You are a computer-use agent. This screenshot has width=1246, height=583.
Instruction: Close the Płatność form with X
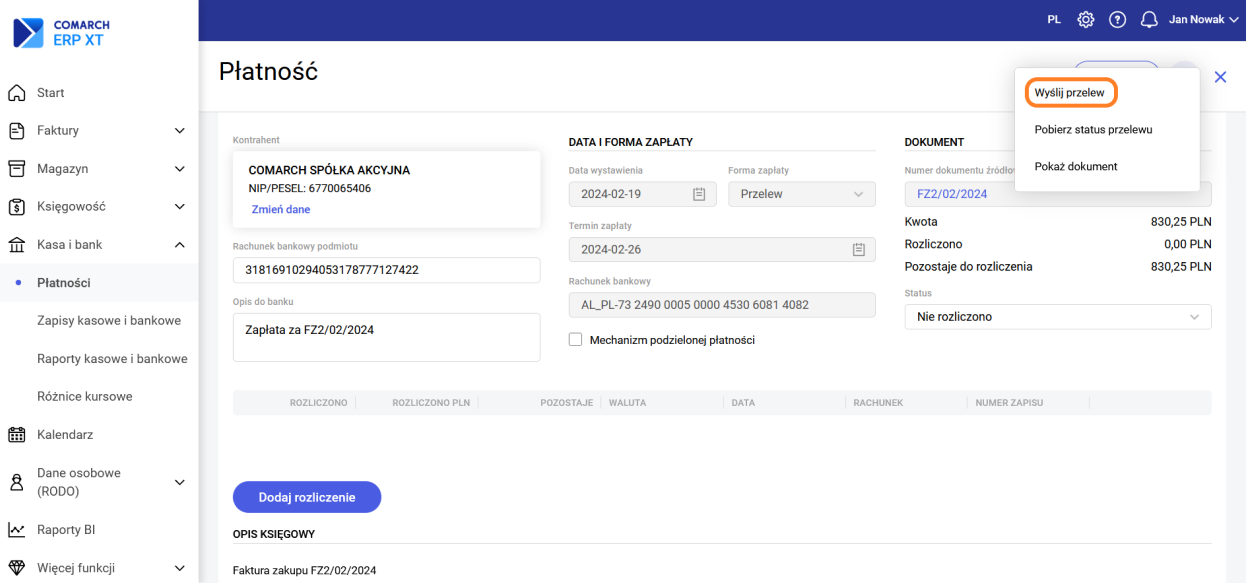click(1220, 77)
